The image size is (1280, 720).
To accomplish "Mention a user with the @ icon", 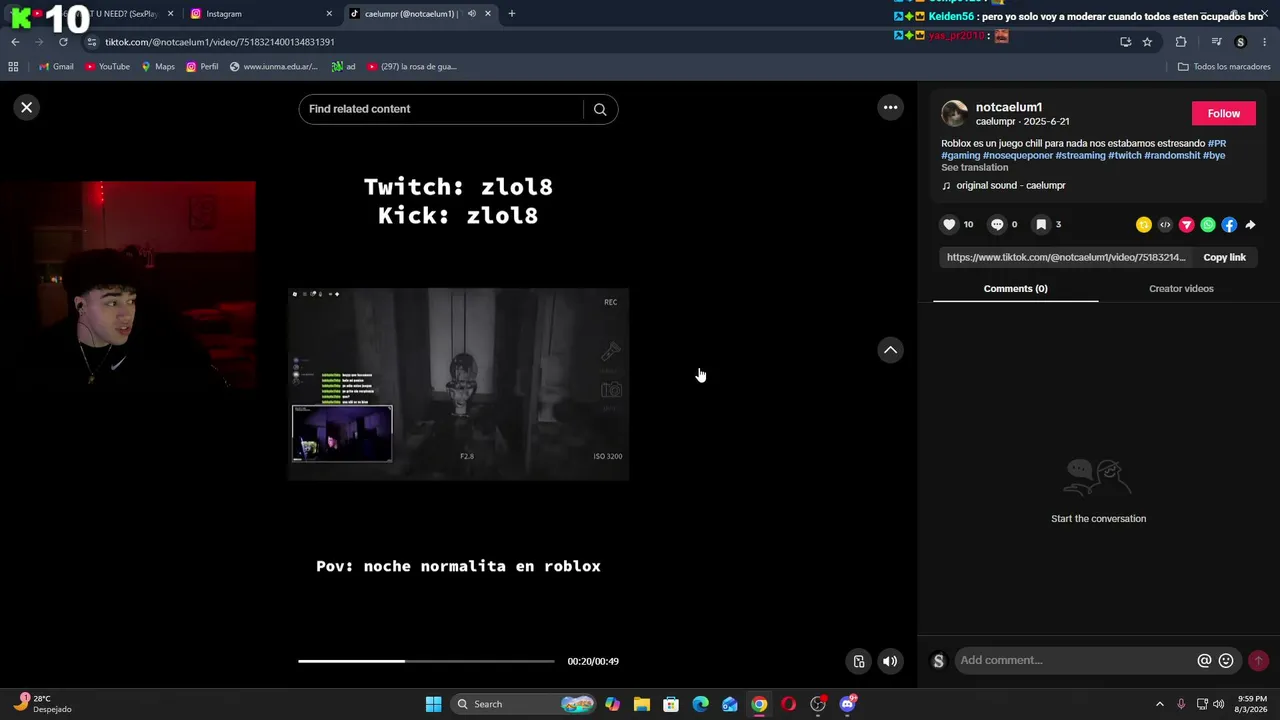I will point(1204,660).
